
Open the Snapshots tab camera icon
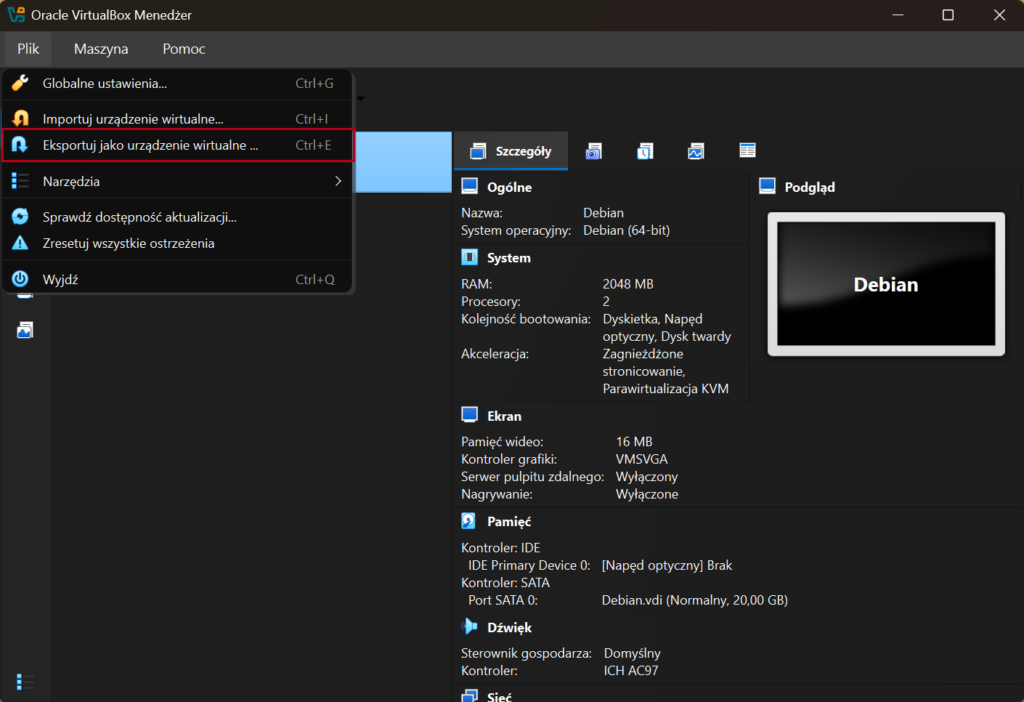click(594, 151)
